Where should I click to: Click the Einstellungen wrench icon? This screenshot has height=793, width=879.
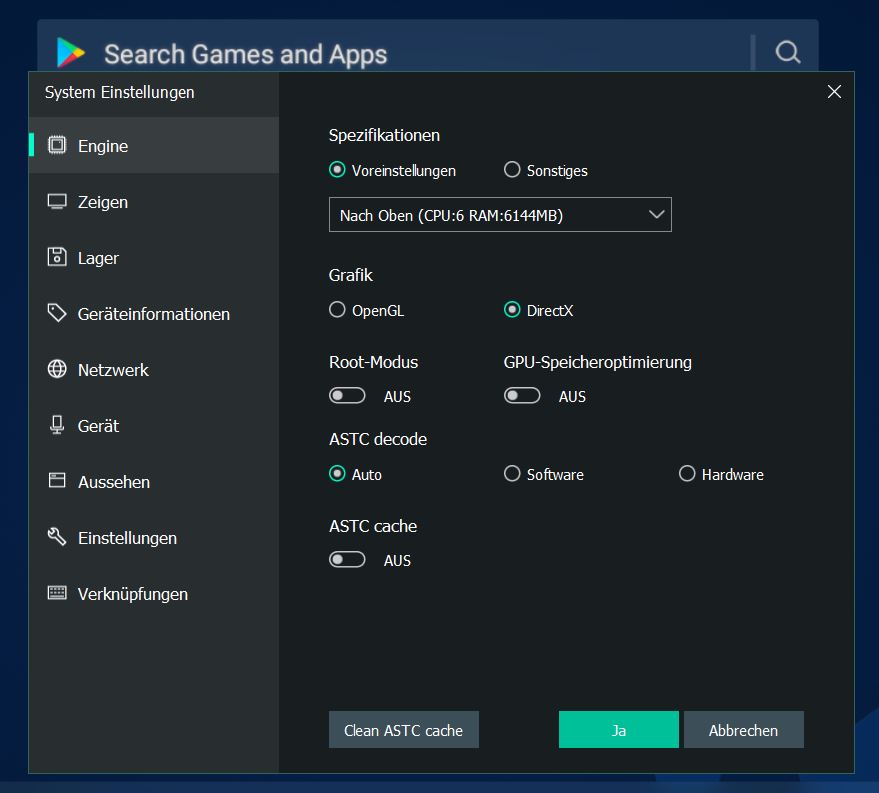[x=57, y=537]
